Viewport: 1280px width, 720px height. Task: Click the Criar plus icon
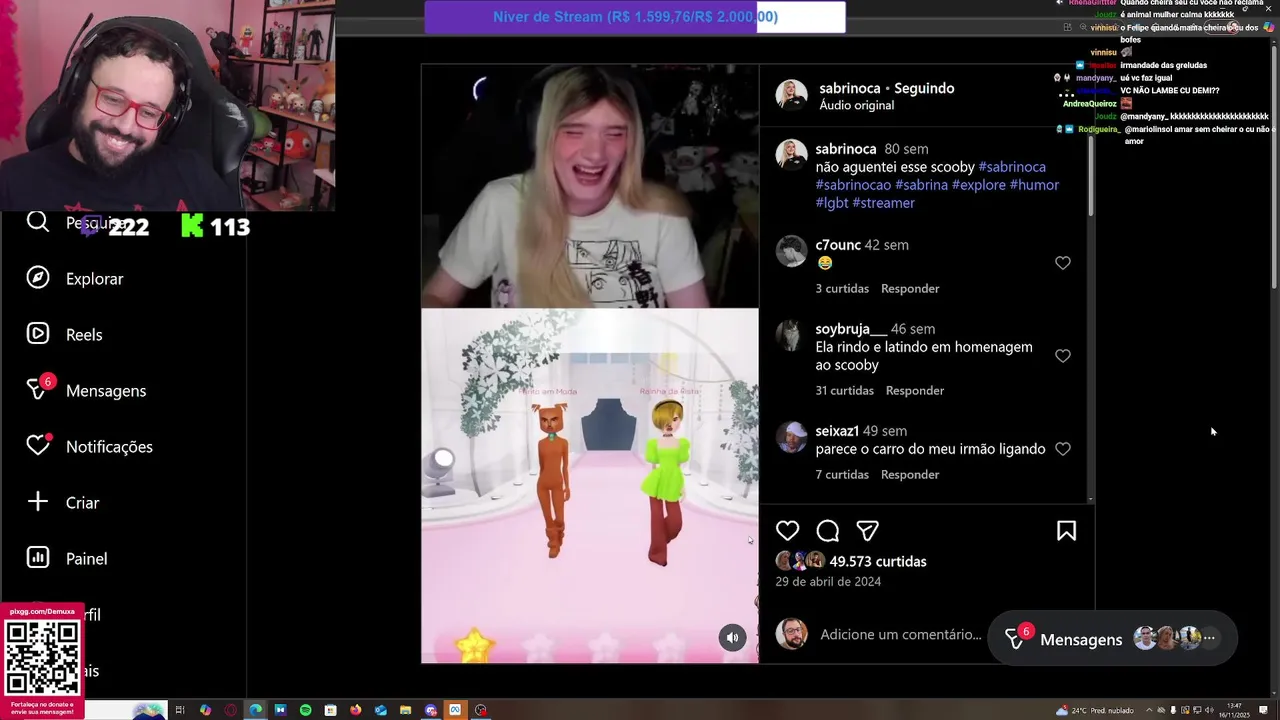click(38, 502)
